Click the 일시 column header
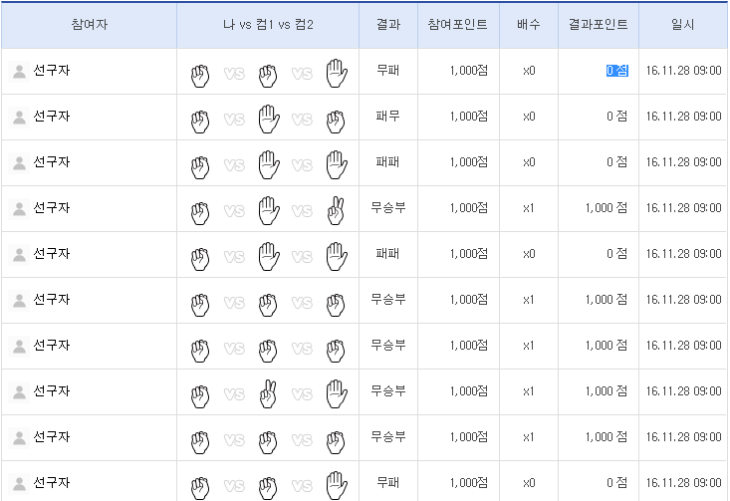This screenshot has height=501, width=730. tap(683, 25)
